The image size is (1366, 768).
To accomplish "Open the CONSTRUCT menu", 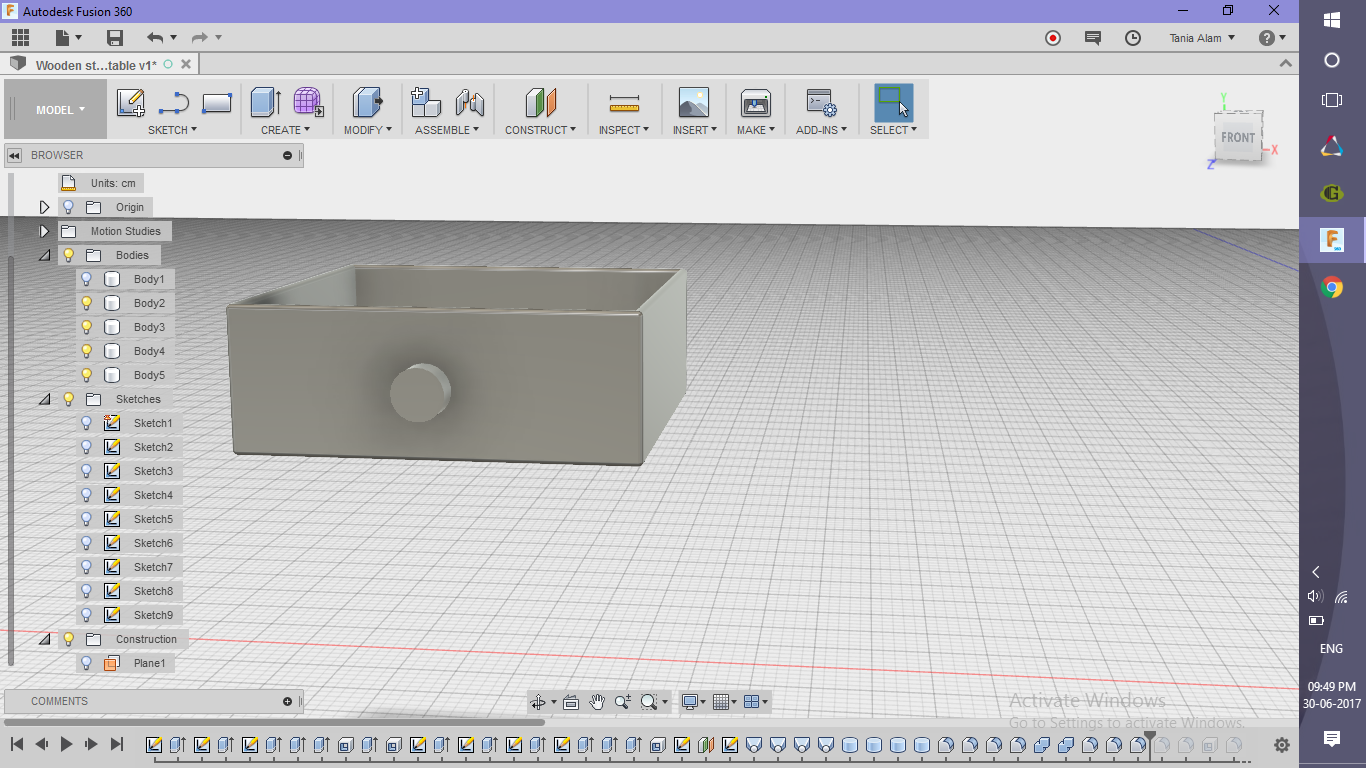I will (x=540, y=130).
